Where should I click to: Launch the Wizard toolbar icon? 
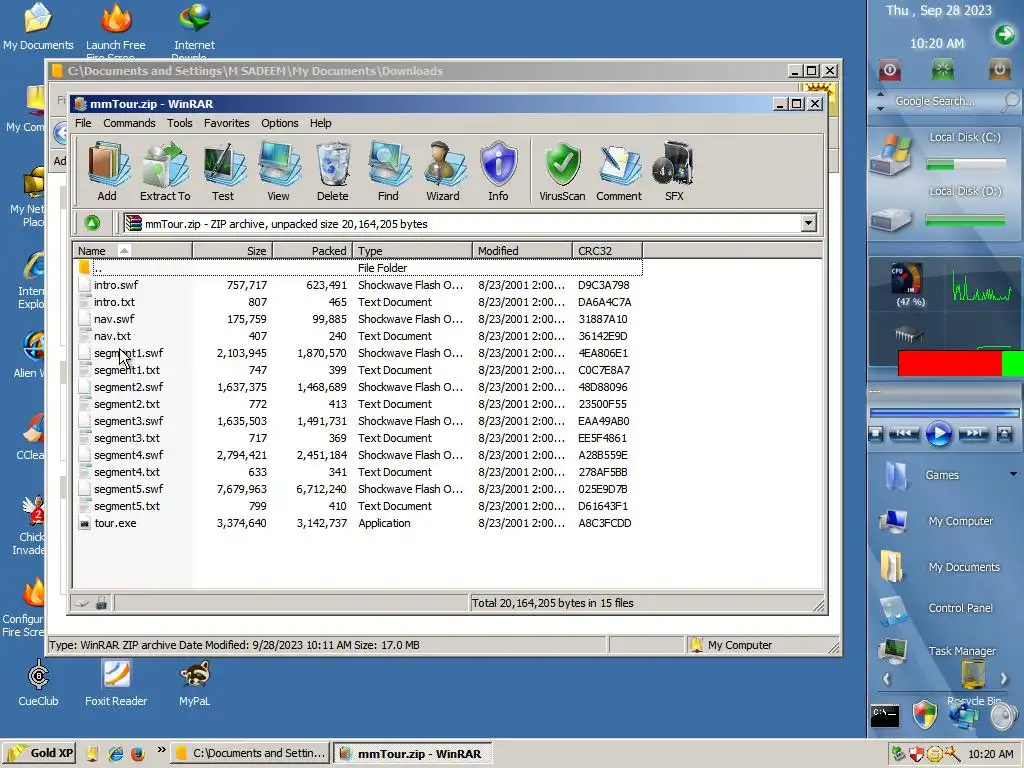(x=443, y=171)
